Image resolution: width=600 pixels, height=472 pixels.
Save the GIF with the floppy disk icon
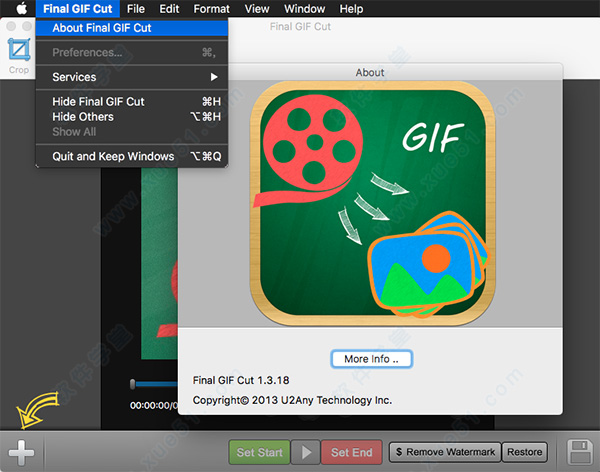581,452
